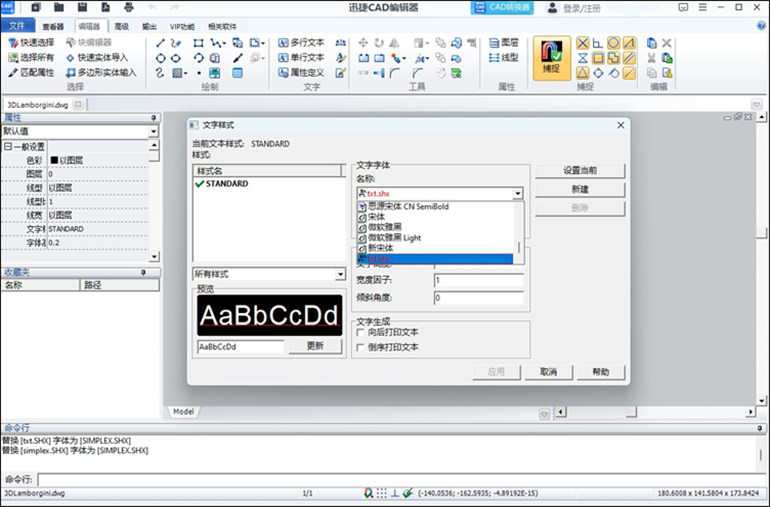Open the 默认值 dropdown in properties panel
The height and width of the screenshot is (507, 770).
coord(153,131)
